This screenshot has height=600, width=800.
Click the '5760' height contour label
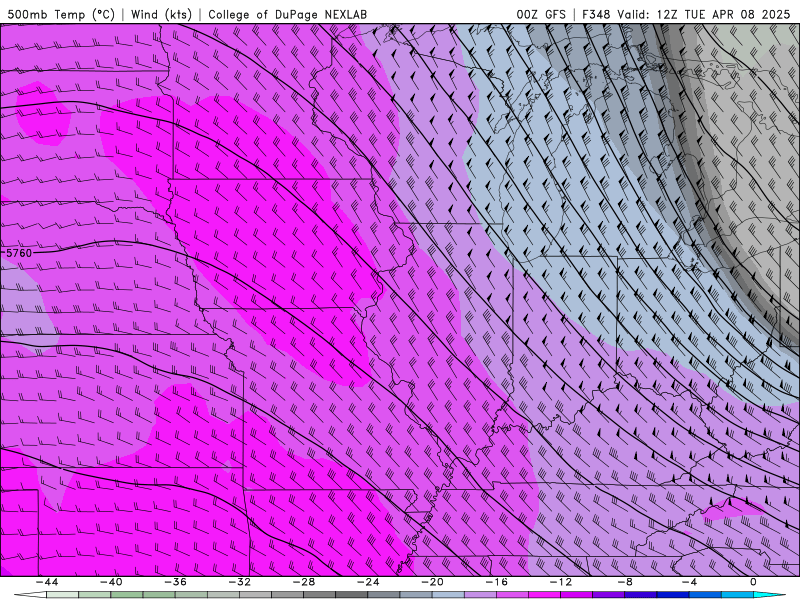[19, 253]
